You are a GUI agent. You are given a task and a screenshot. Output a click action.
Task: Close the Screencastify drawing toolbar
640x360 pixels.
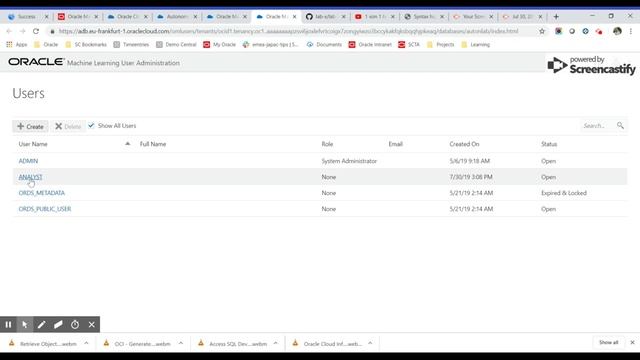[91, 324]
